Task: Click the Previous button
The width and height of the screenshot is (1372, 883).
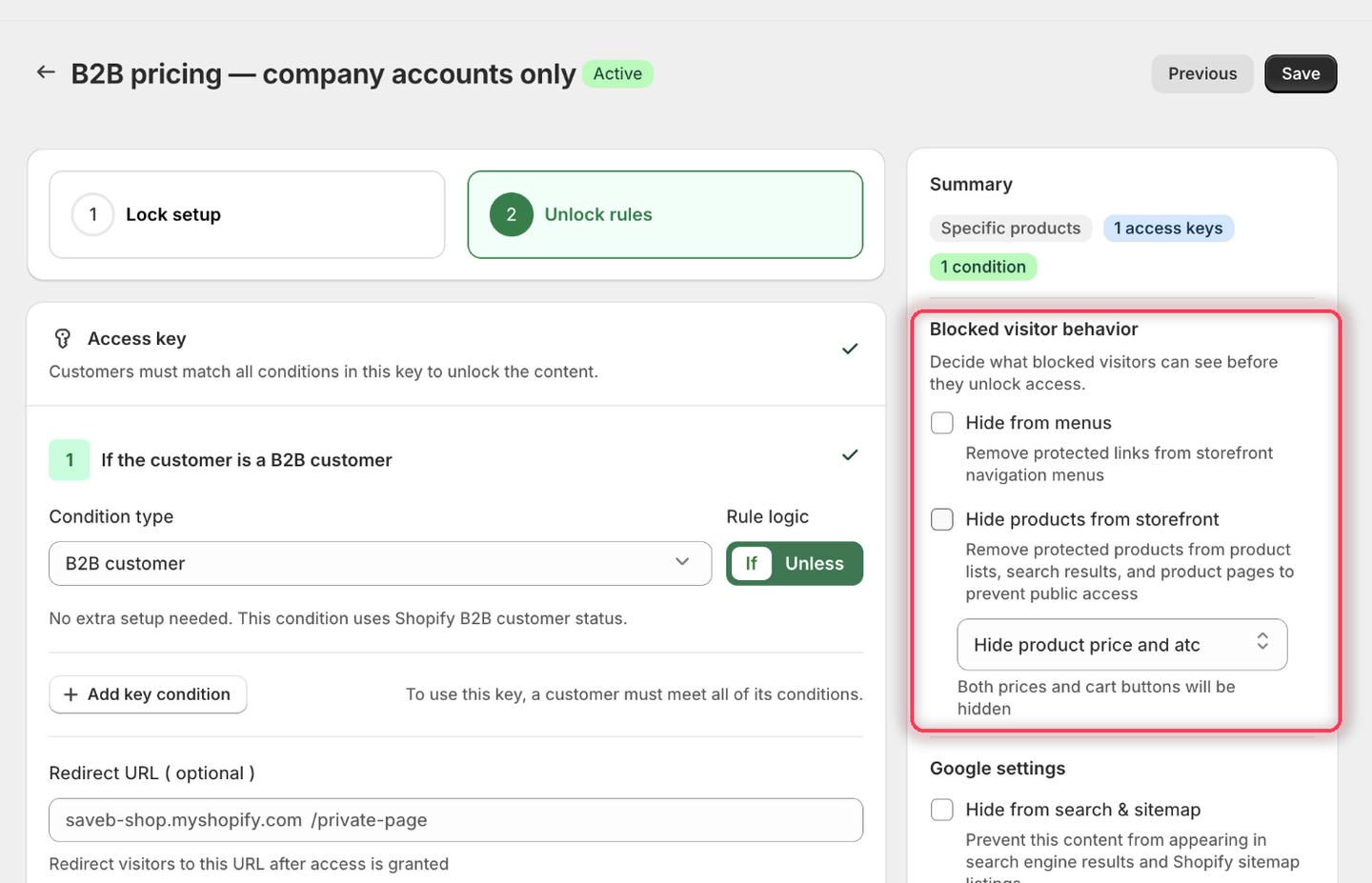Action: pos(1202,73)
